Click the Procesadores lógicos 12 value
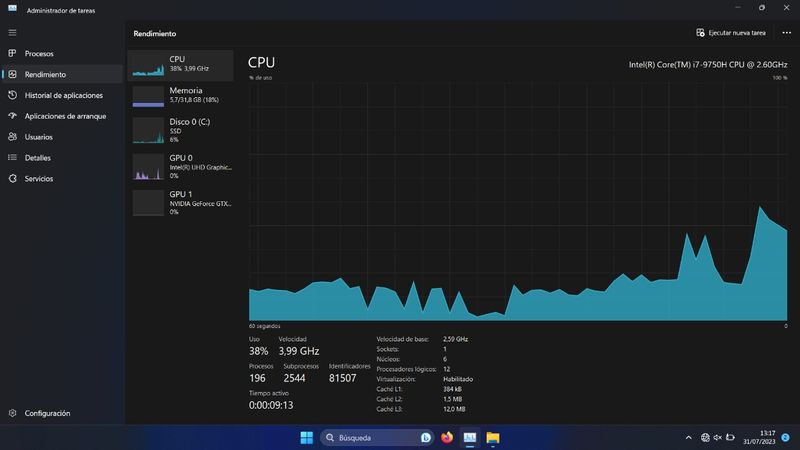 [446, 369]
